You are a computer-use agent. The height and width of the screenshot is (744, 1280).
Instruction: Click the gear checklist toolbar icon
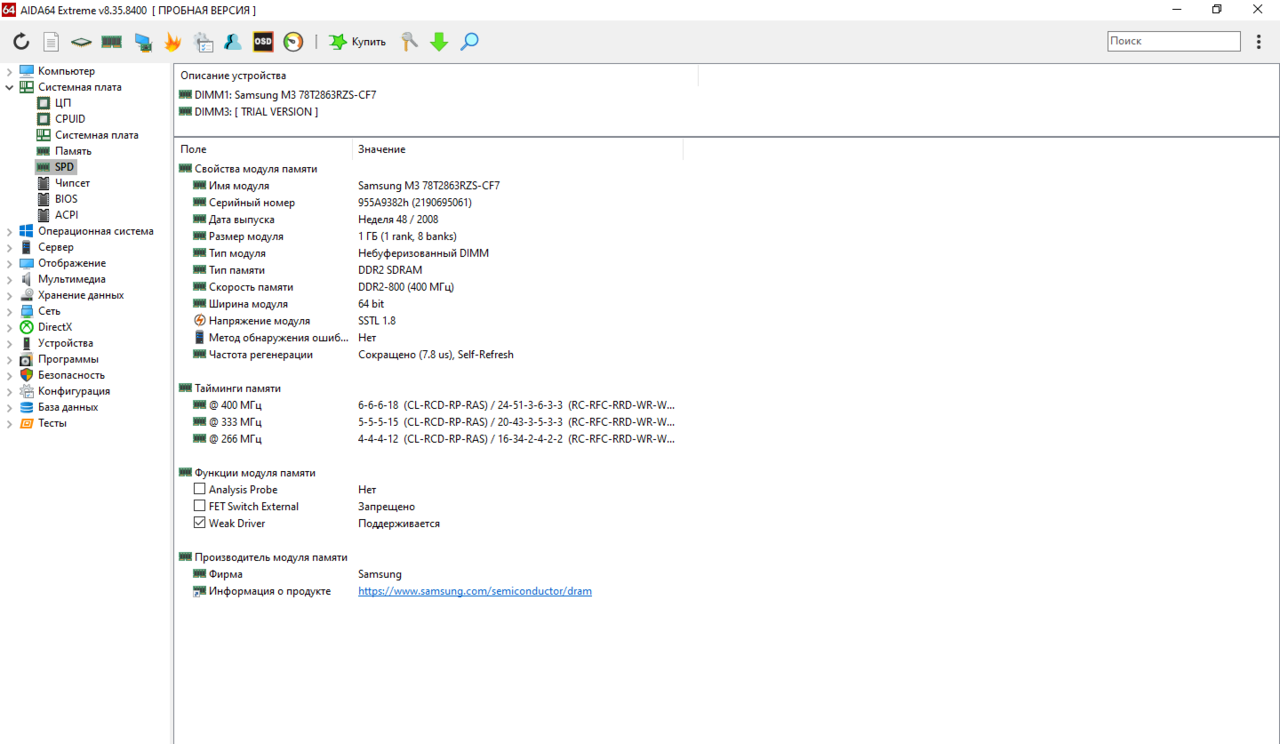click(x=203, y=42)
